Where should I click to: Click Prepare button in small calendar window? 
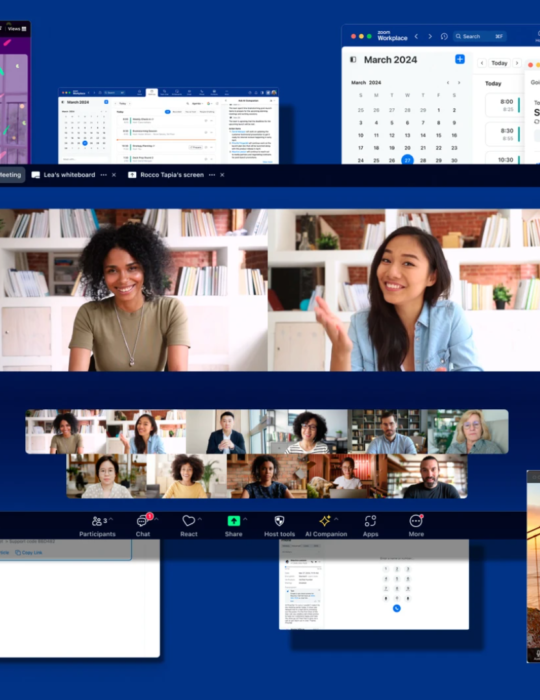[x=195, y=147]
